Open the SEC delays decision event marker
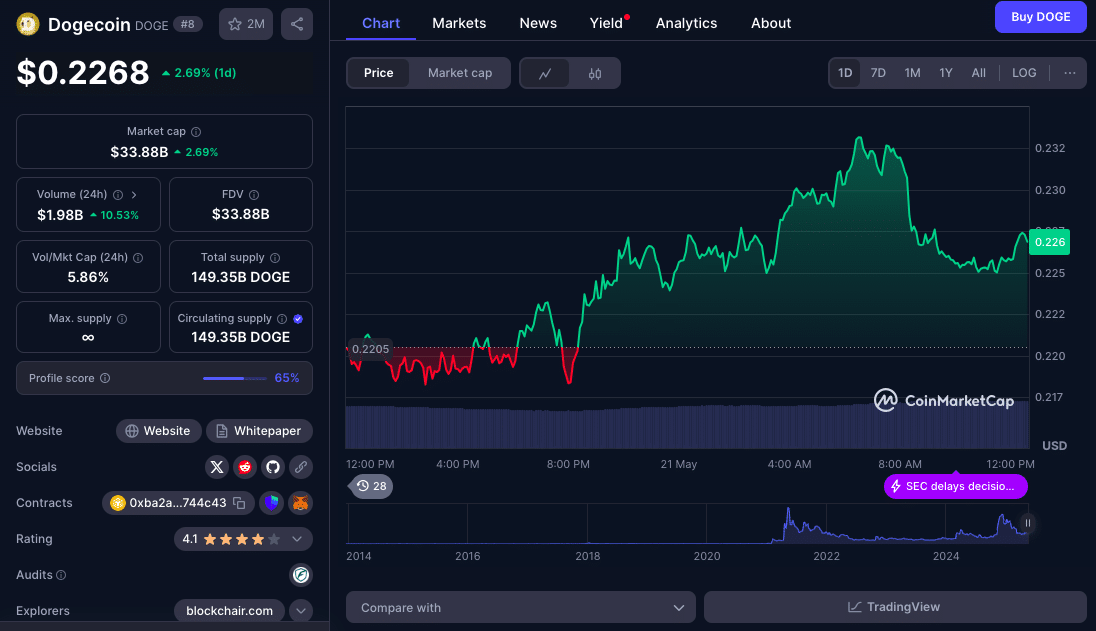Screen dimensions: 1096x631 tap(956, 486)
